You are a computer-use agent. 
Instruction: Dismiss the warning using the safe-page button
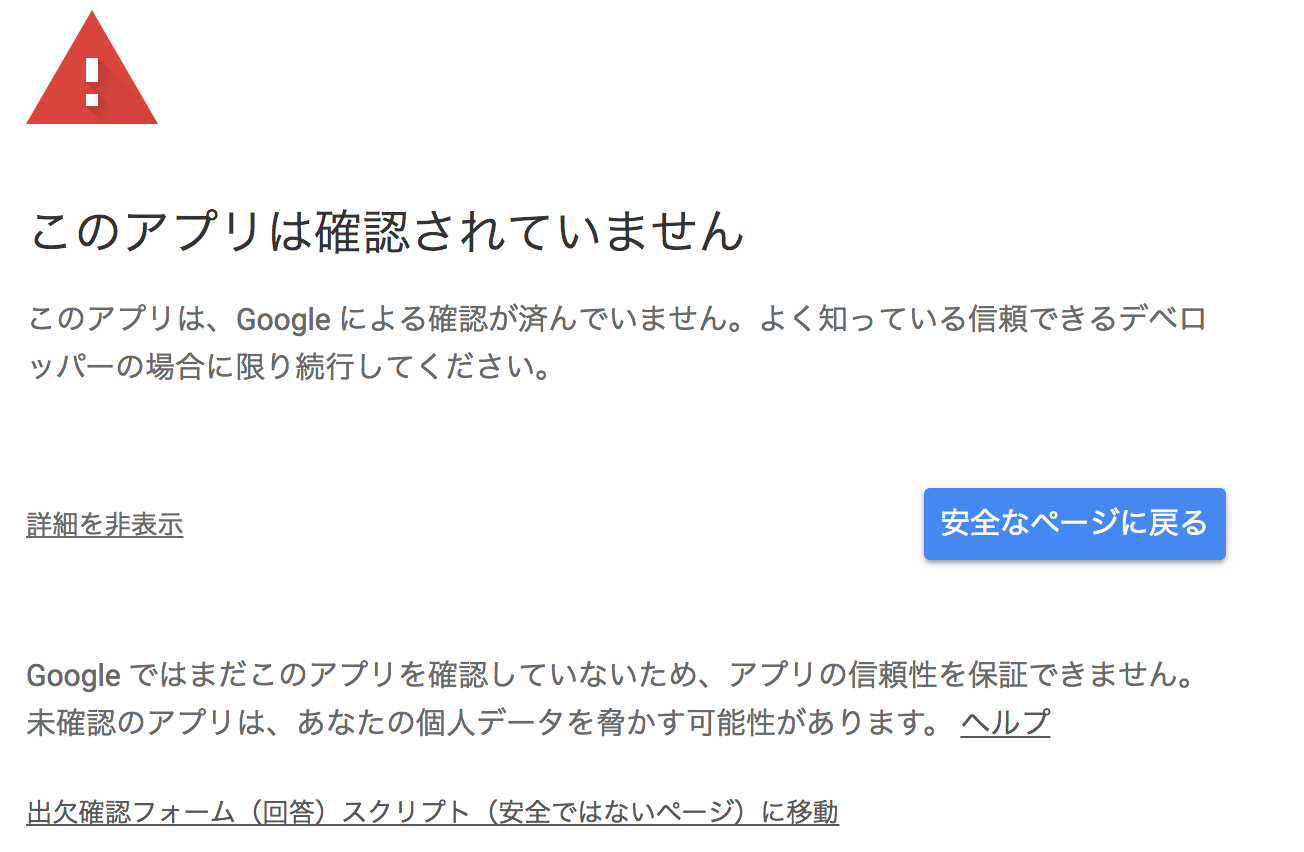[1074, 523]
